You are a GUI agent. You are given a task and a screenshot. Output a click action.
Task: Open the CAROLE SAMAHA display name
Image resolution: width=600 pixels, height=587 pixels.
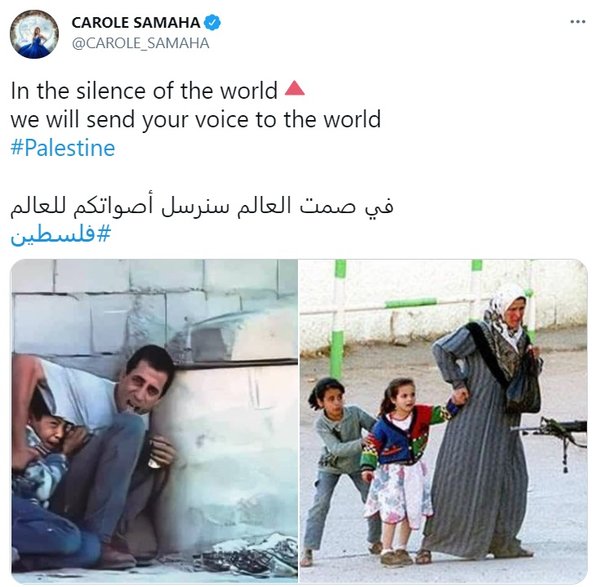click(136, 23)
